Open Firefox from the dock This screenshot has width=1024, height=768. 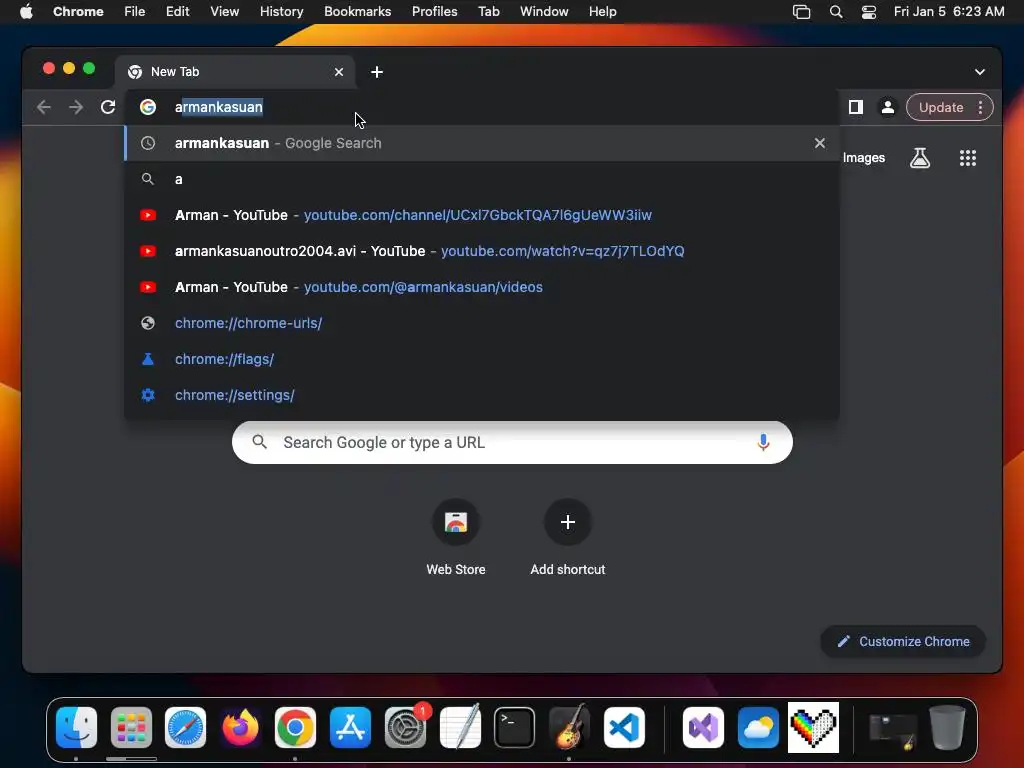click(240, 727)
